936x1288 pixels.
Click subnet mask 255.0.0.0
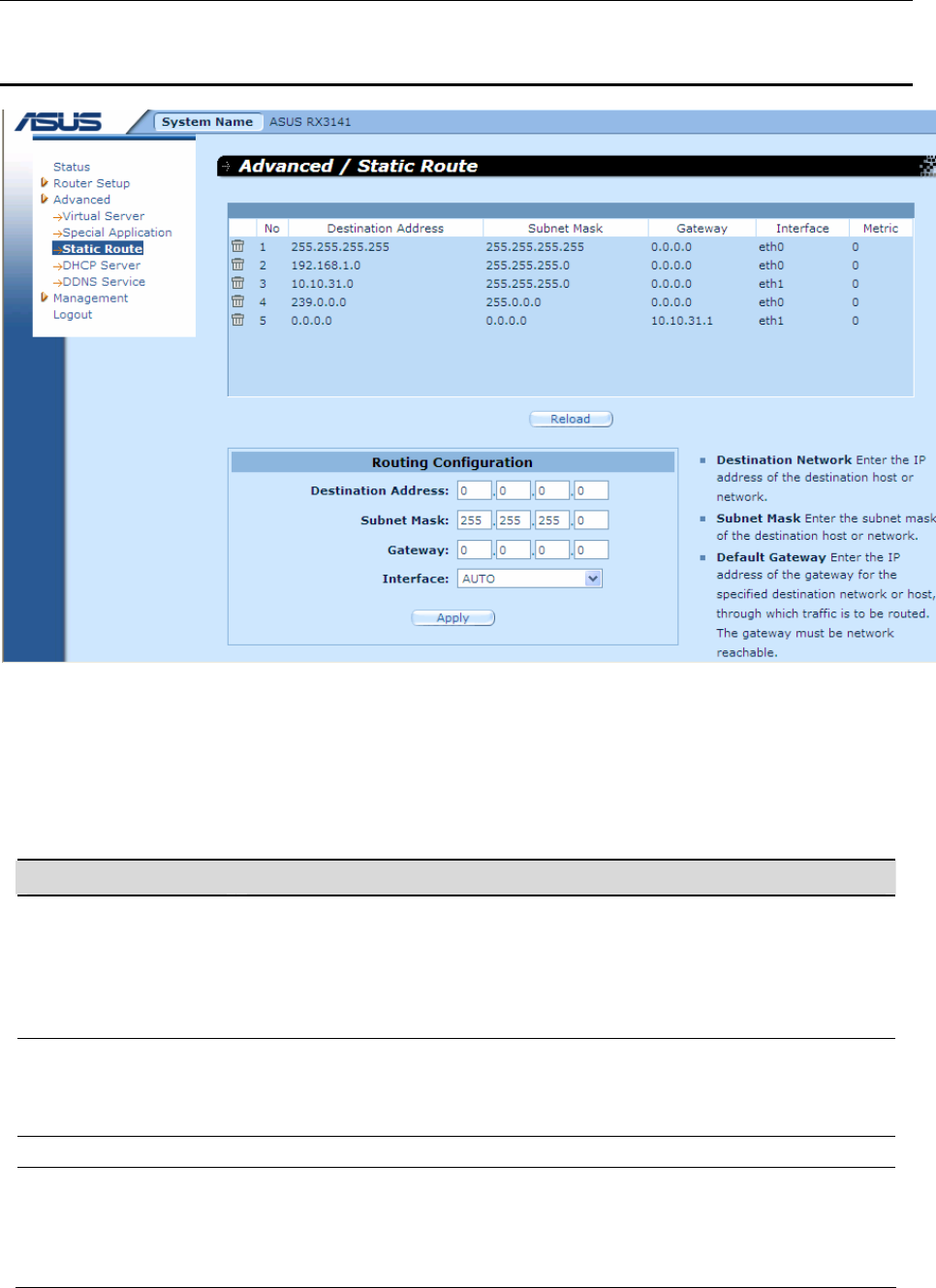514,302
